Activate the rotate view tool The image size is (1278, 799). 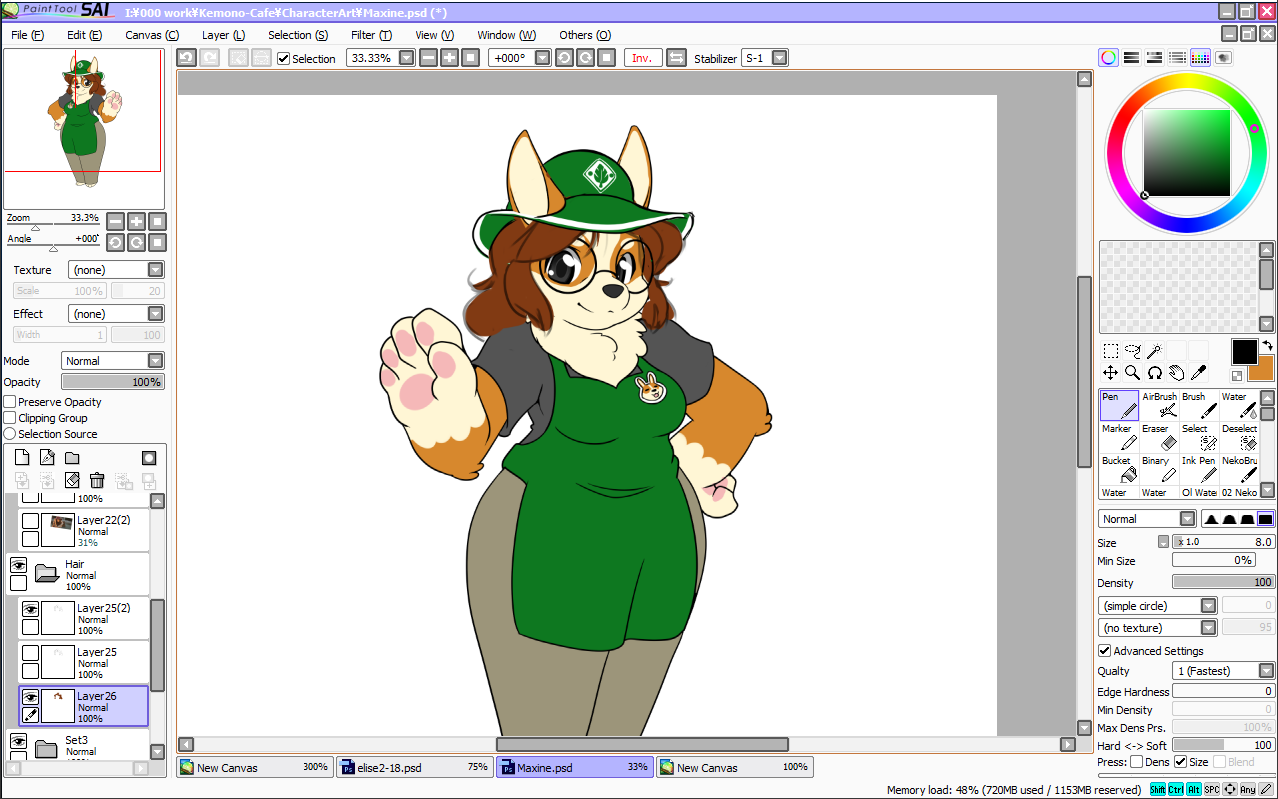click(x=1154, y=373)
